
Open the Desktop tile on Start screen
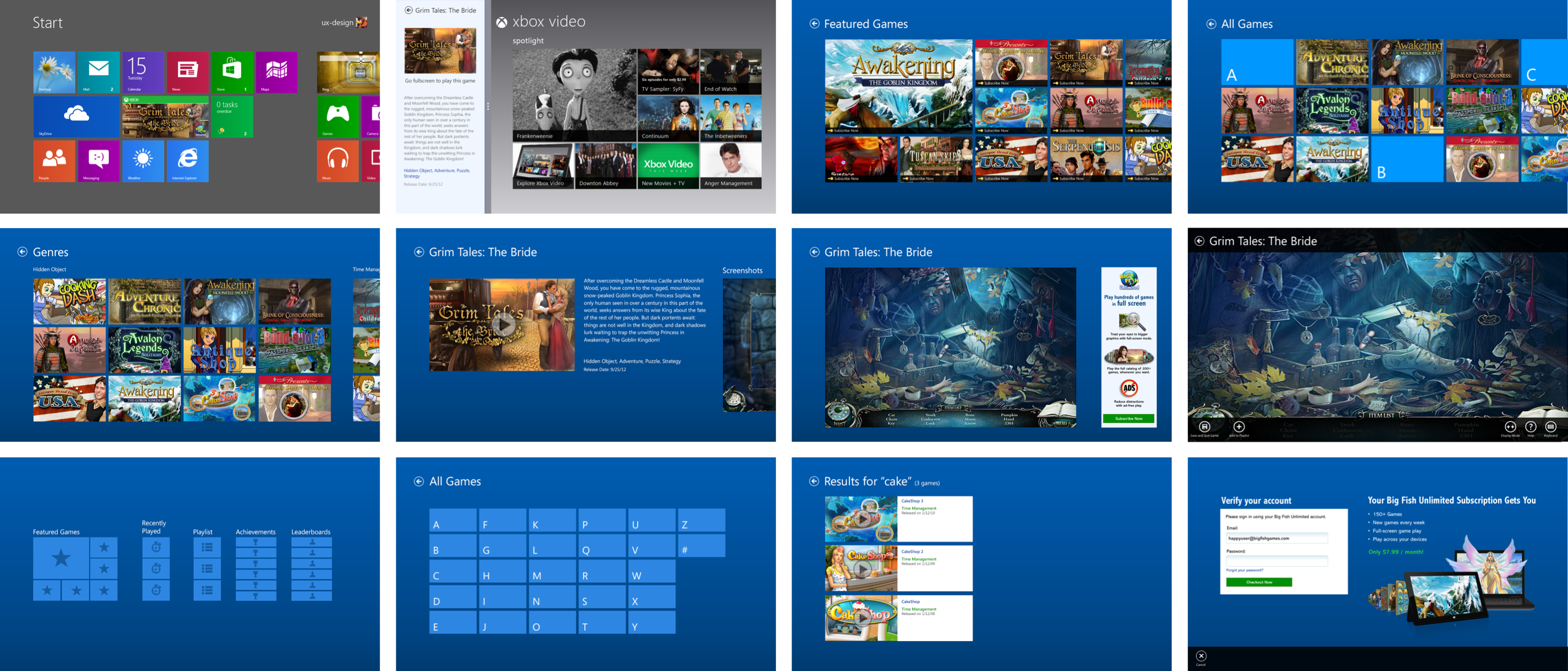54,72
